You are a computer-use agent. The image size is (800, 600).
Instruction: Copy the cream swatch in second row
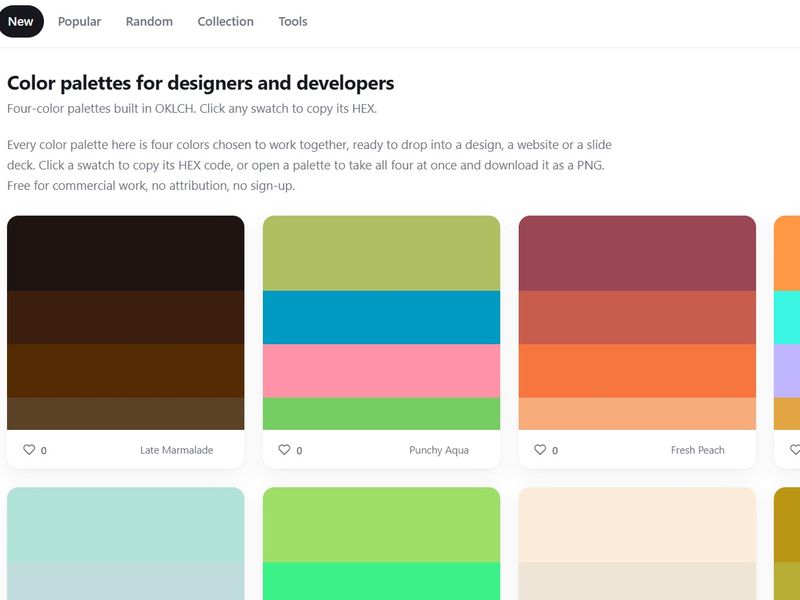pyautogui.click(x=637, y=525)
